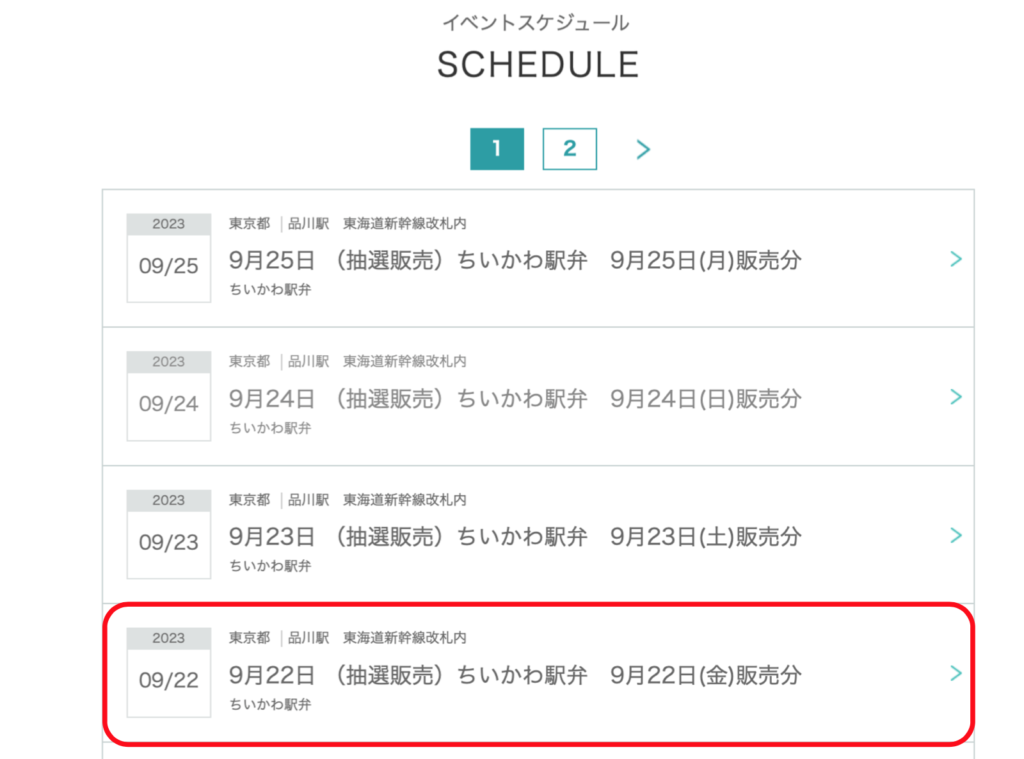Click the ちいかわ駅弁 tag under 9月22日 event
Image resolution: width=1024 pixels, height=759 pixels.
click(x=270, y=705)
